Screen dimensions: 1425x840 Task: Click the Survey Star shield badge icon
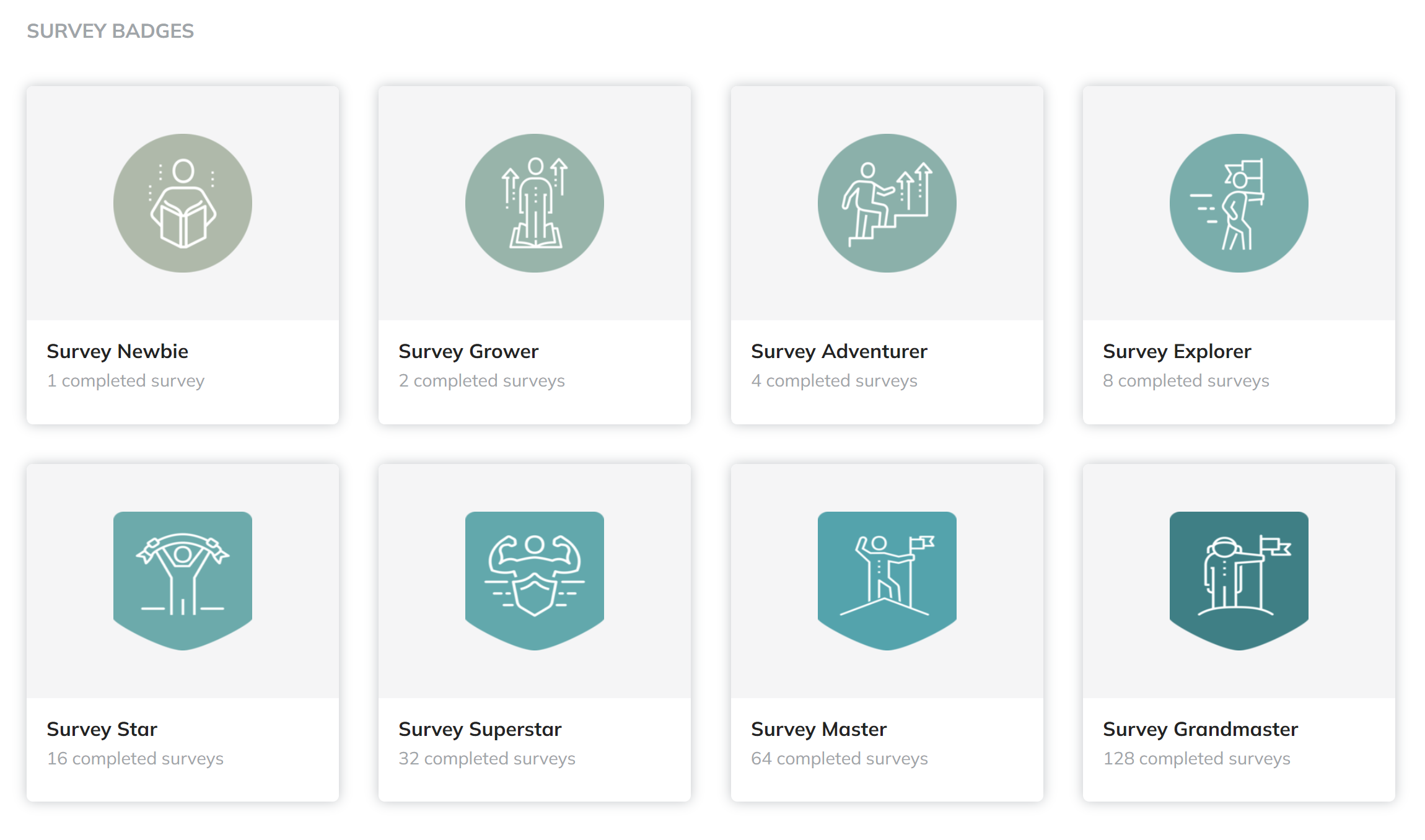tap(183, 580)
